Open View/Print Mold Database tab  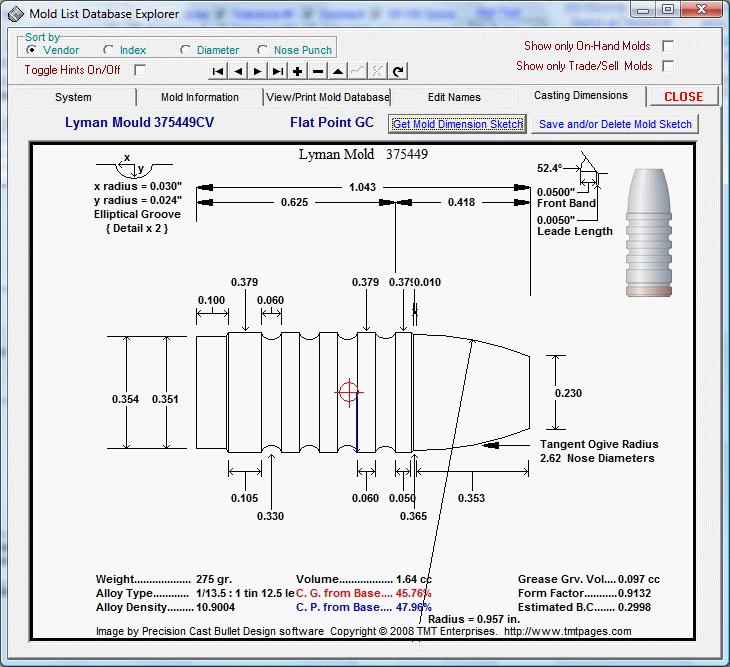(x=327, y=97)
